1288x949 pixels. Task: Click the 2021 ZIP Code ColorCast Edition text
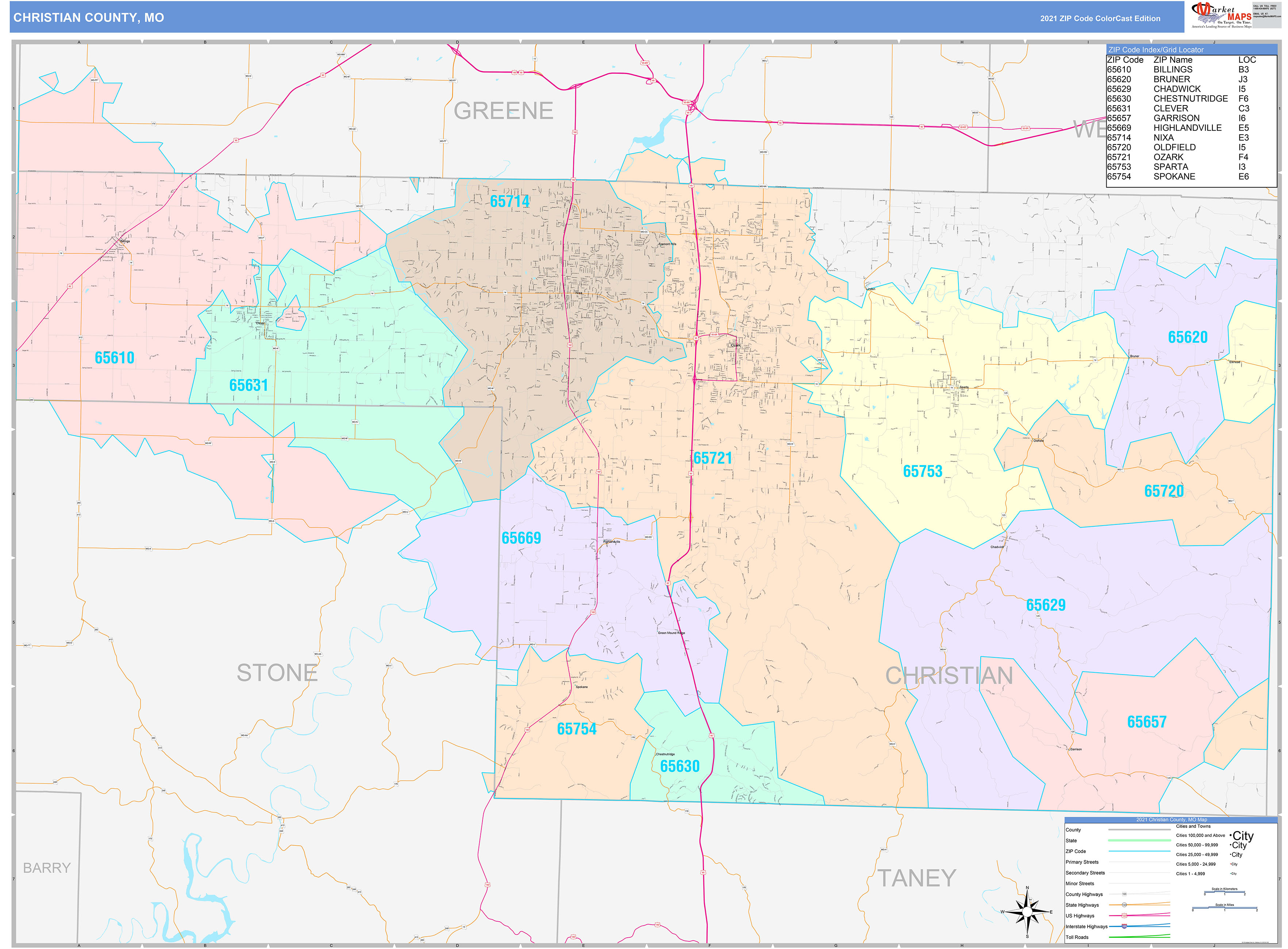(x=1100, y=18)
